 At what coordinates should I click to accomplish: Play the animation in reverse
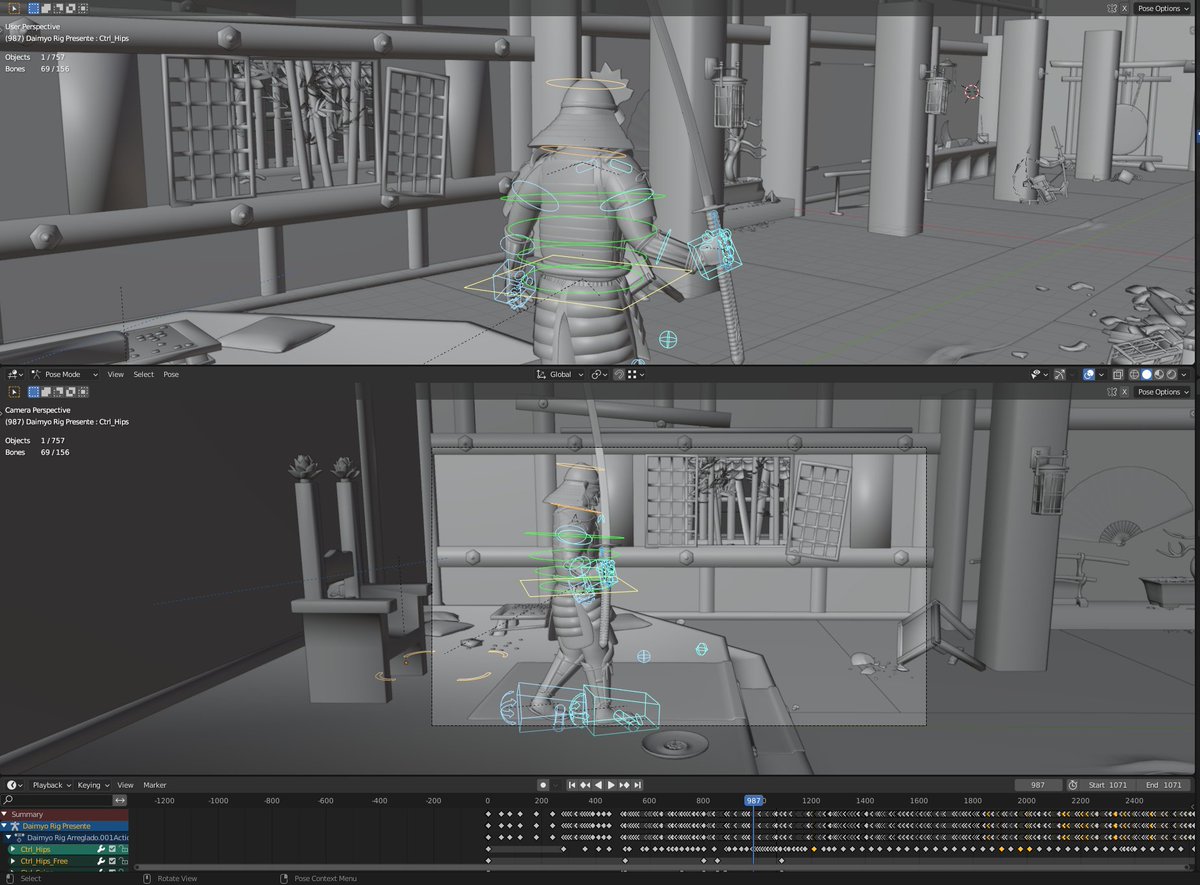coord(598,785)
